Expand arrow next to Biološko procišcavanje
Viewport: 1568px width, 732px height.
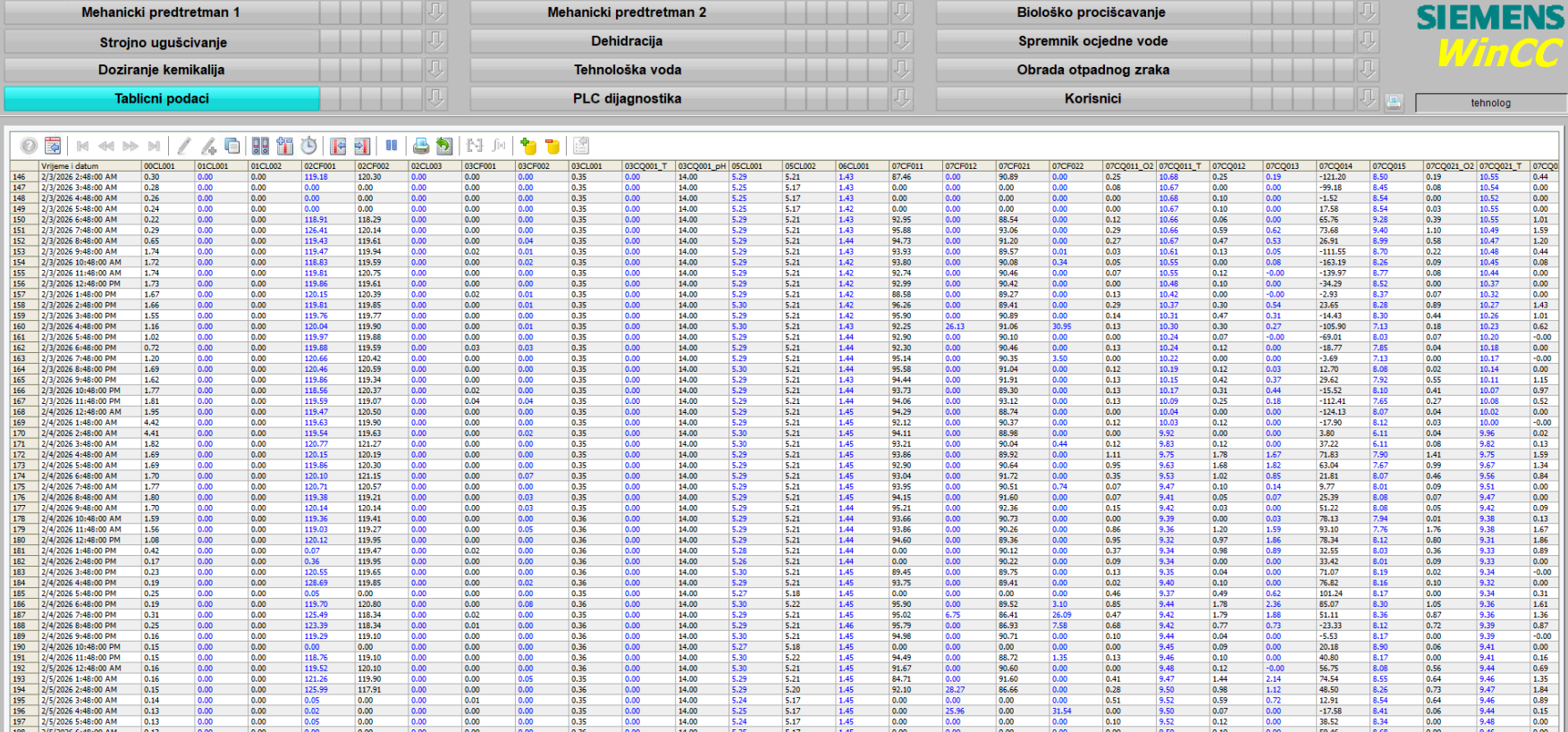pyautogui.click(x=1368, y=13)
